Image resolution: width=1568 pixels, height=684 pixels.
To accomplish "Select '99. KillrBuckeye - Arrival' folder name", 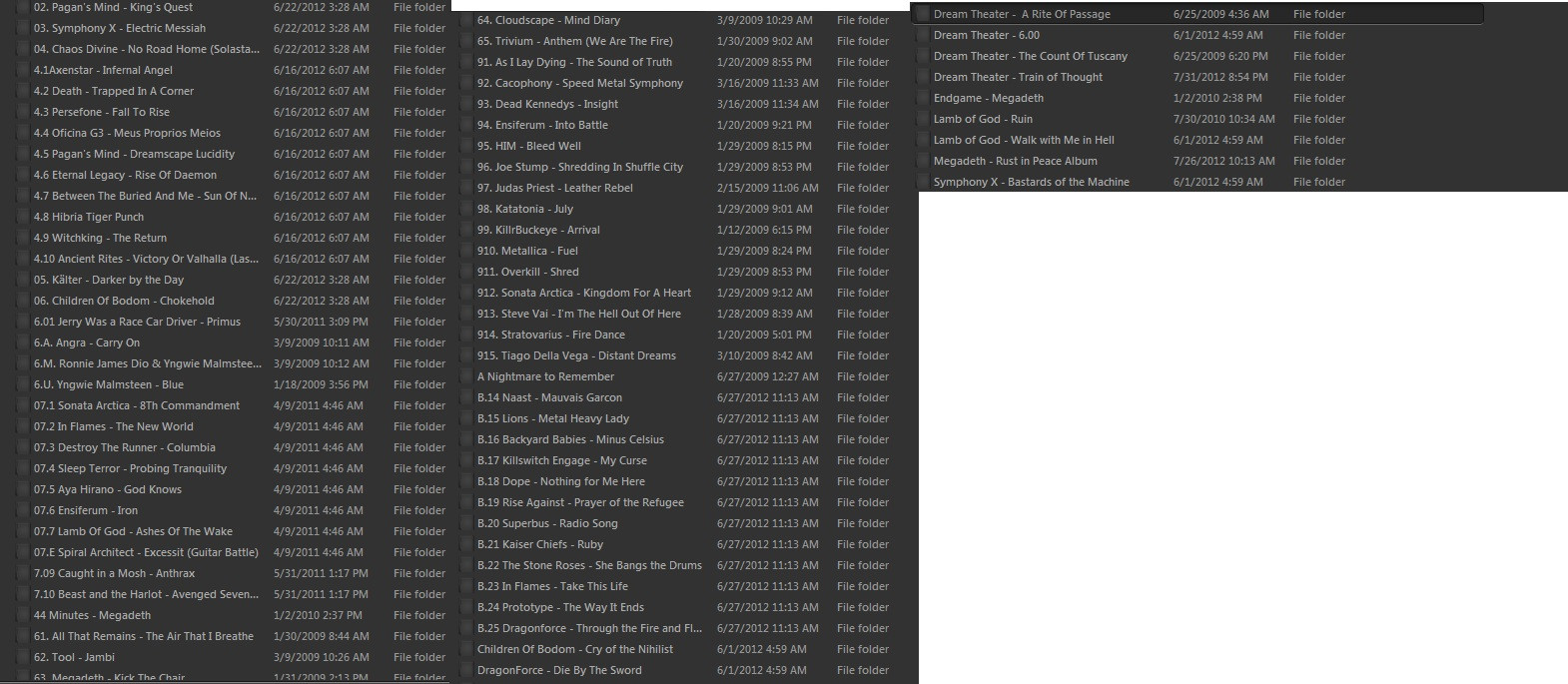I will coord(538,230).
